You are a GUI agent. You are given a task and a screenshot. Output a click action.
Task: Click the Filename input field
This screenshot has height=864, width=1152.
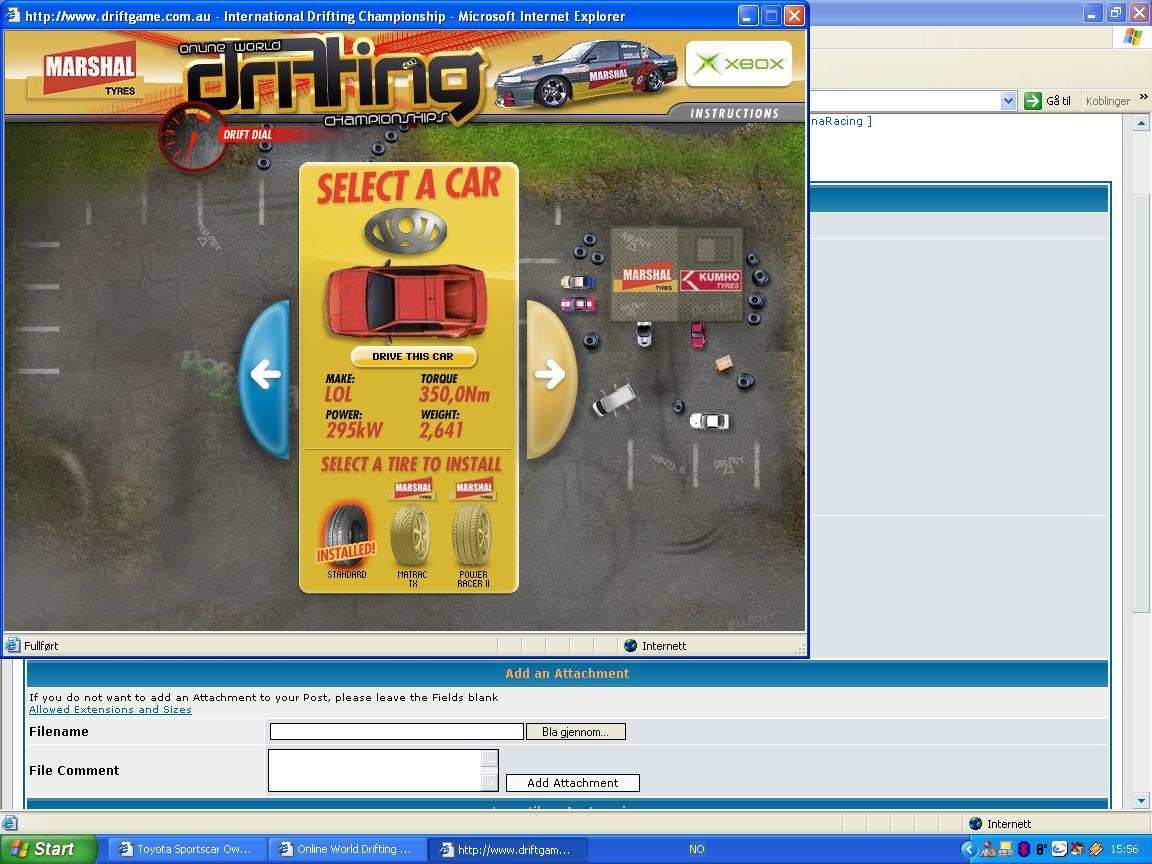[396, 732]
